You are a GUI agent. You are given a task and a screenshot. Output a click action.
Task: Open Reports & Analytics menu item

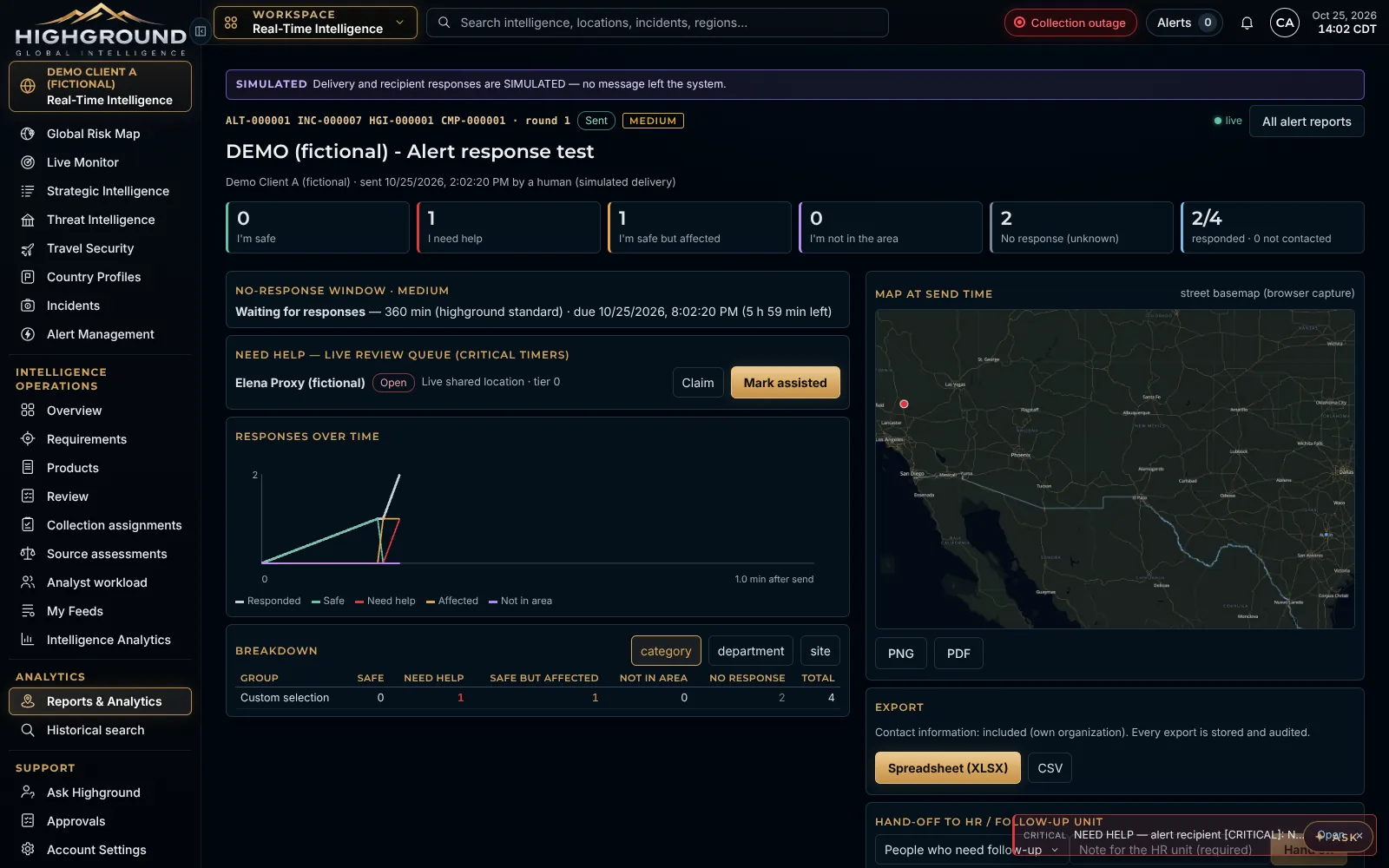click(x=100, y=701)
